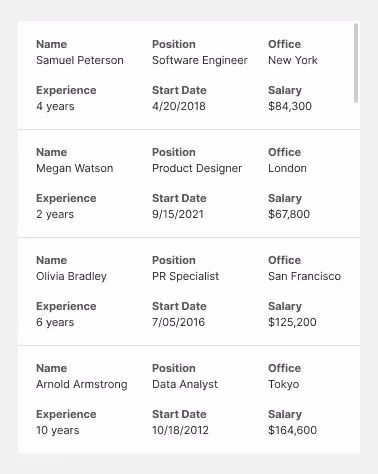Image resolution: width=378 pixels, height=474 pixels.
Task: Click the 4/20/2018 start date
Action: click(179, 106)
